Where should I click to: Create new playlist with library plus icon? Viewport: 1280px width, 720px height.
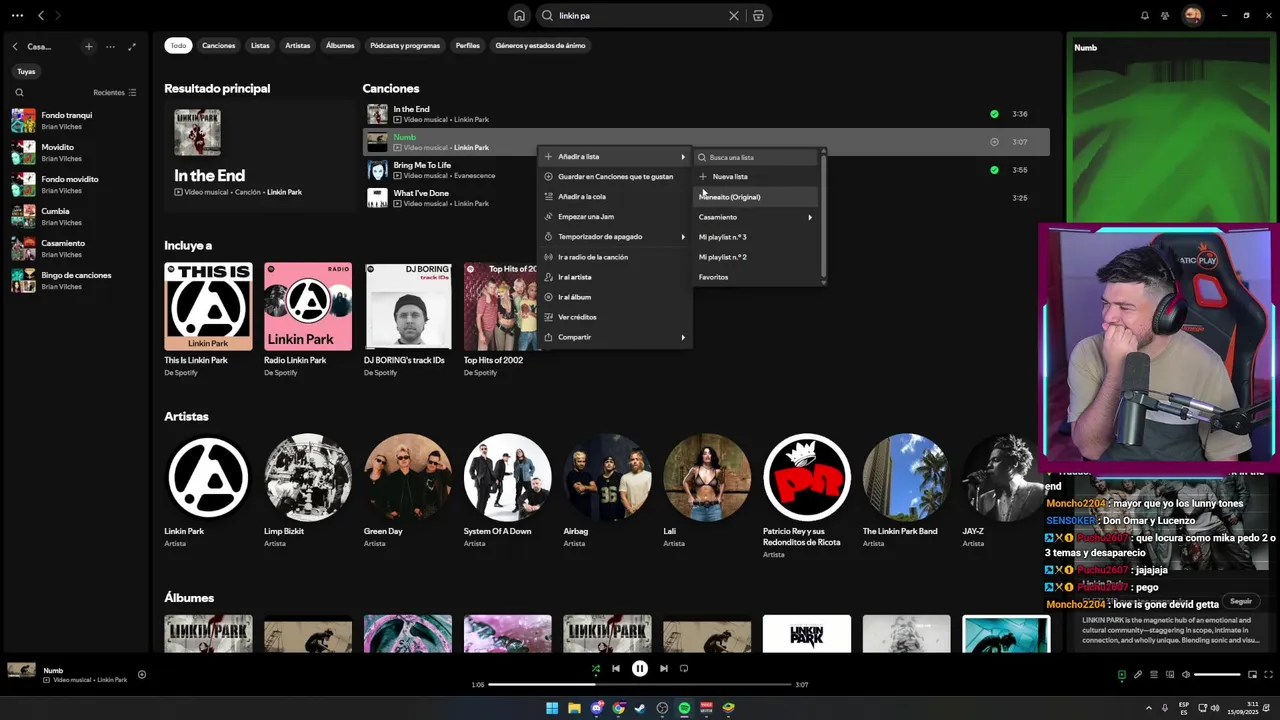88,47
